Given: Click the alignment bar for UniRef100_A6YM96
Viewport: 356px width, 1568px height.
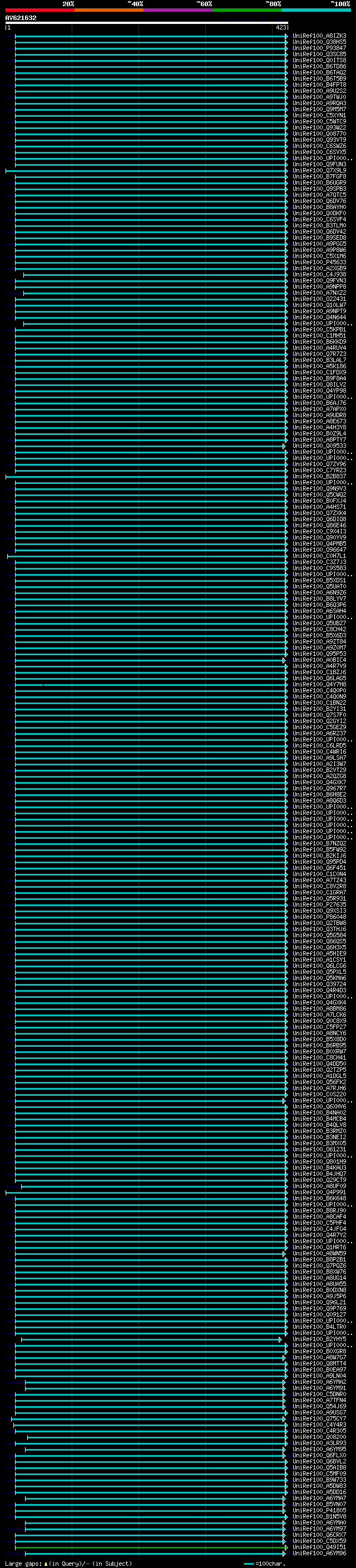Looking at the screenshot, I should [155, 1554].
